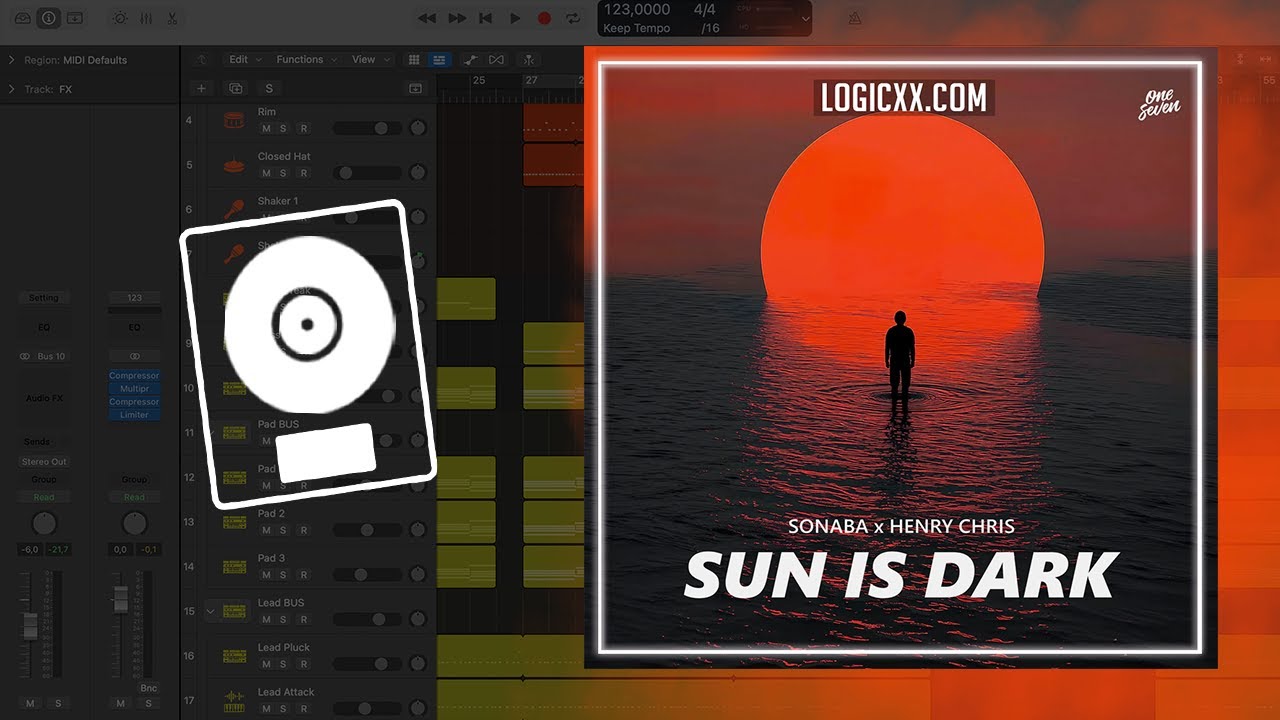1280x720 pixels.
Task: Toggle the Flex view icon
Action: 496,59
